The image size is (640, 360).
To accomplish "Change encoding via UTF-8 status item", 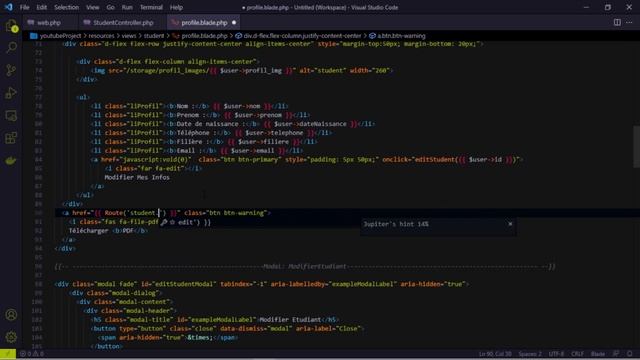I will coord(556,354).
